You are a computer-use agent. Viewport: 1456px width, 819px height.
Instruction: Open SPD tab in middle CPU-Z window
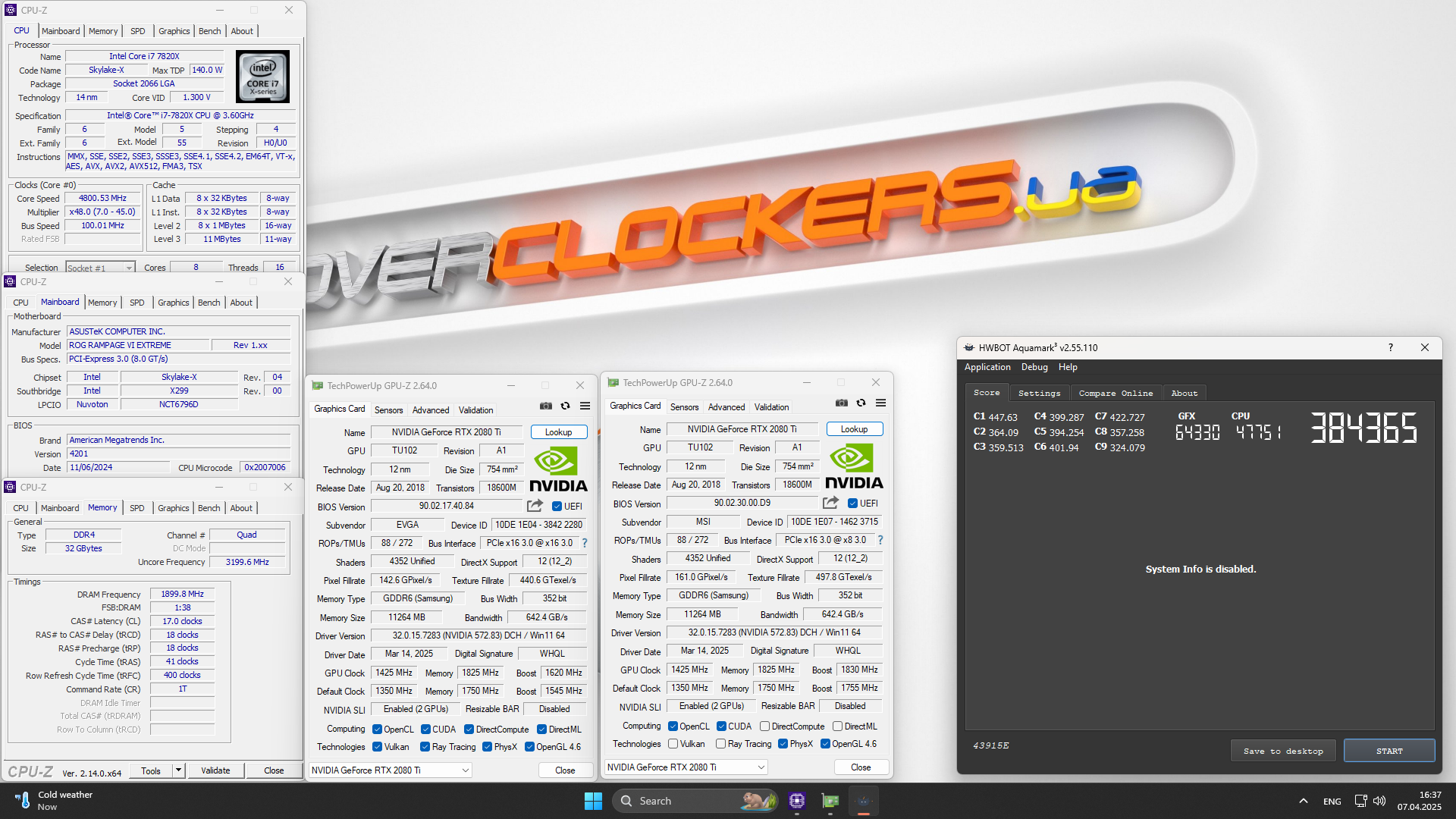pyautogui.click(x=137, y=303)
